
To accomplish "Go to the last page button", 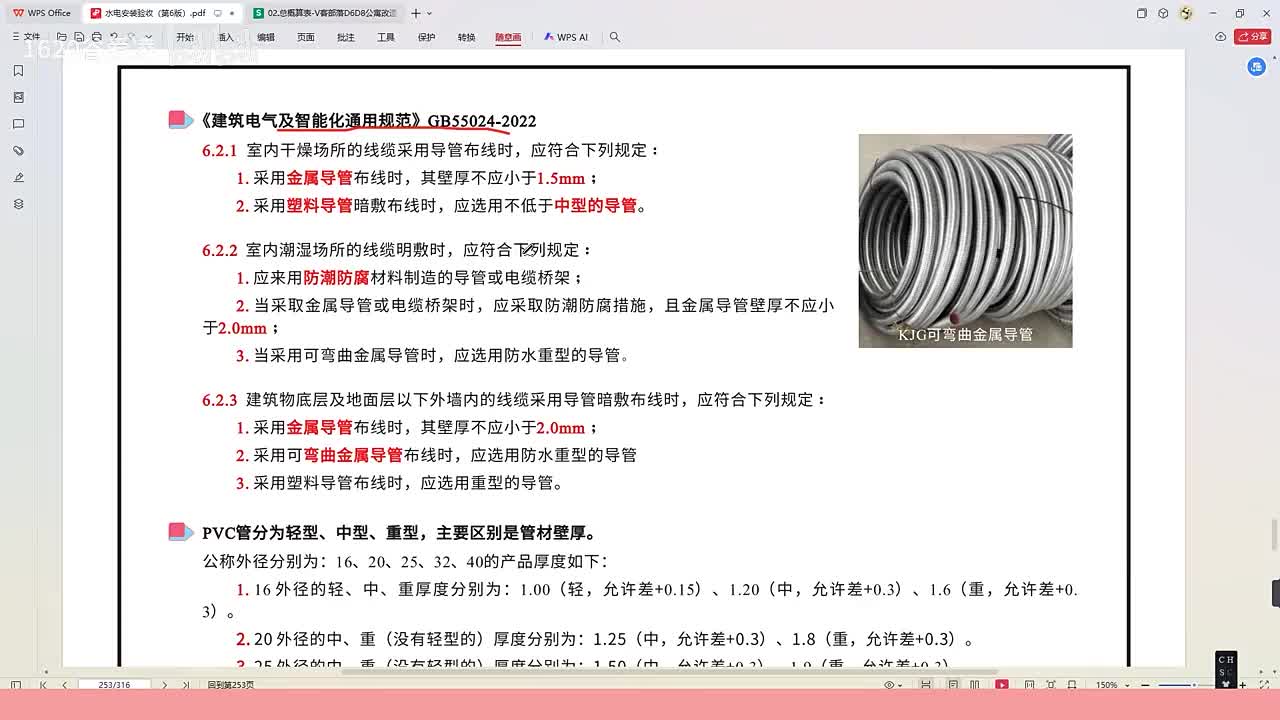I will click(x=186, y=685).
